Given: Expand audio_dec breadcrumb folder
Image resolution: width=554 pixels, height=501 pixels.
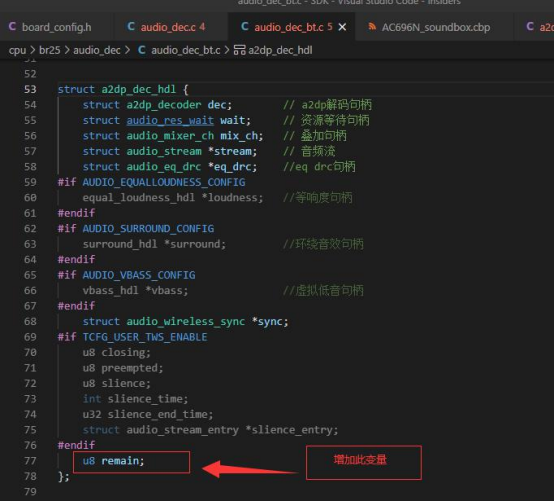Looking at the screenshot, I should pyautogui.click(x=97, y=51).
